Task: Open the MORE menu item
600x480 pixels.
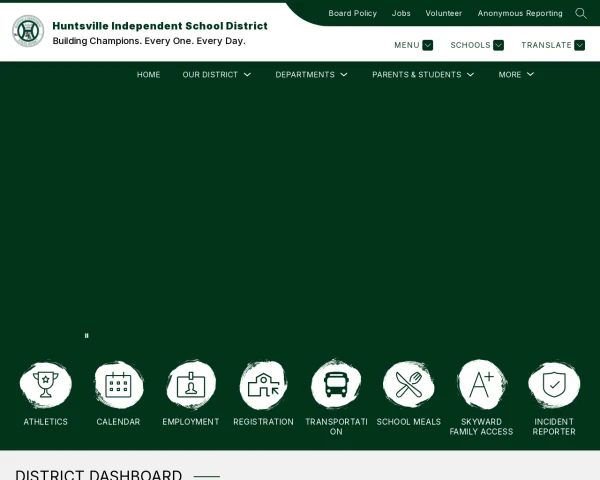Action: (510, 75)
